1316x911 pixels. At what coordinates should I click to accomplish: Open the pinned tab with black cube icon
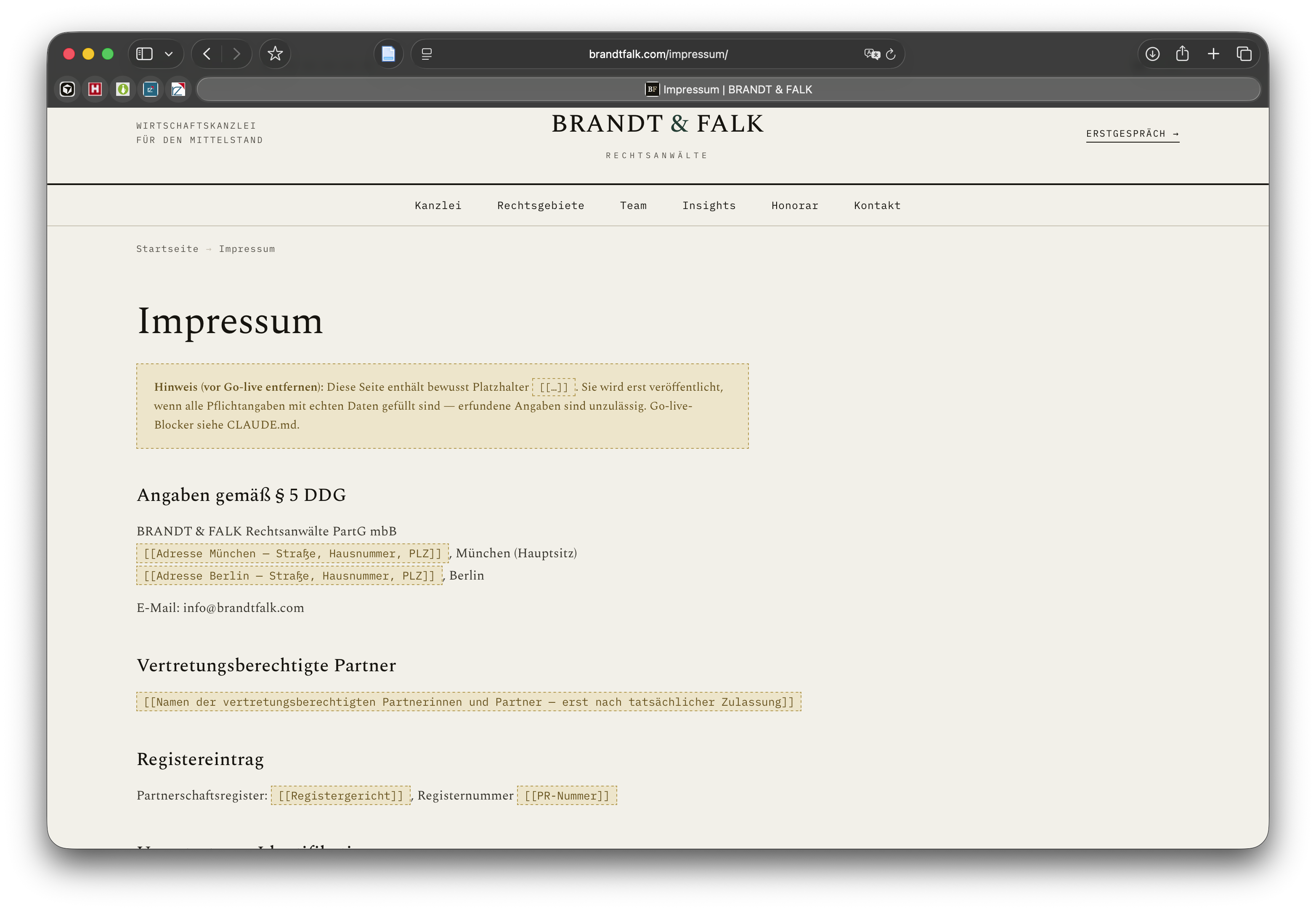(67, 89)
